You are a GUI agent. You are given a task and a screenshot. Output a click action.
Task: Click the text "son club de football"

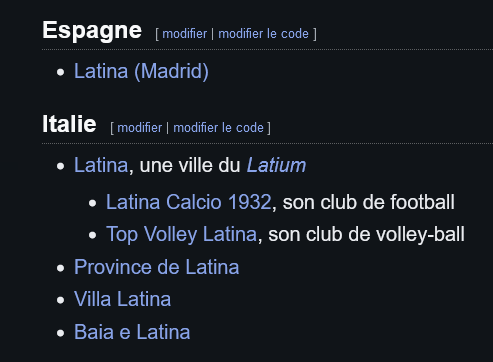369,202
